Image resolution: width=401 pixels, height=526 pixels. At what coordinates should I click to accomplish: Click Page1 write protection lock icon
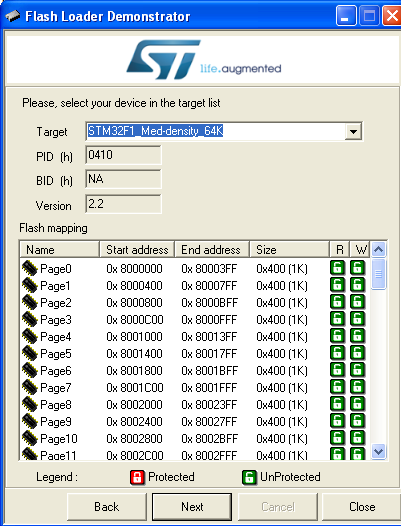click(357, 285)
